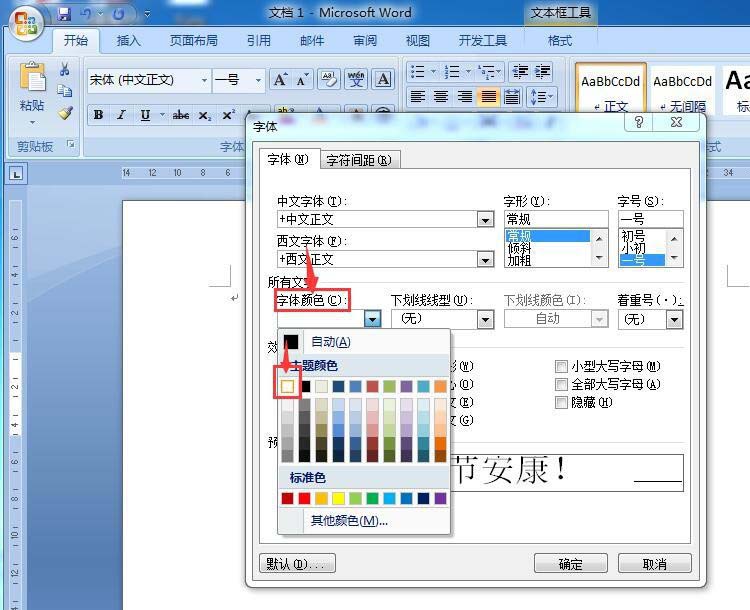Enable the 小型大写字母 checkbox
The height and width of the screenshot is (610, 750).
[x=562, y=367]
